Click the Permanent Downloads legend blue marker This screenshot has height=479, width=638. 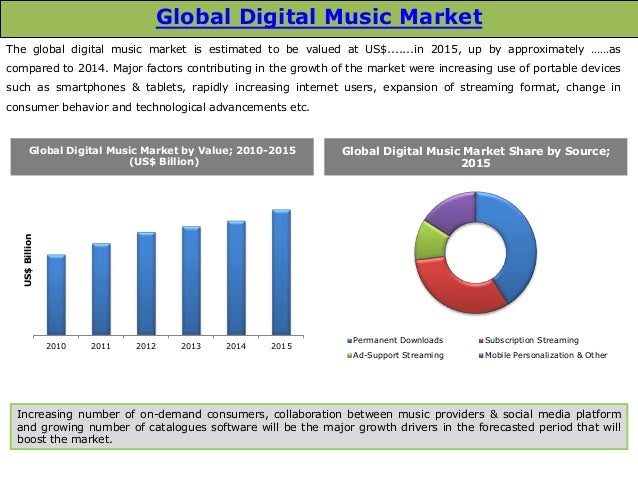(350, 341)
